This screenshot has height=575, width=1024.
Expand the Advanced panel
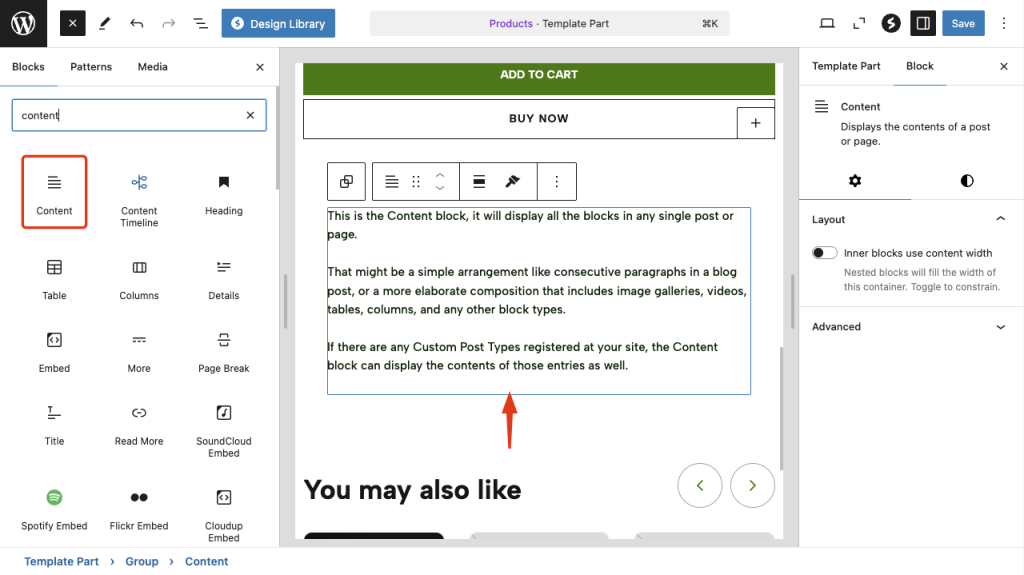tap(1000, 327)
